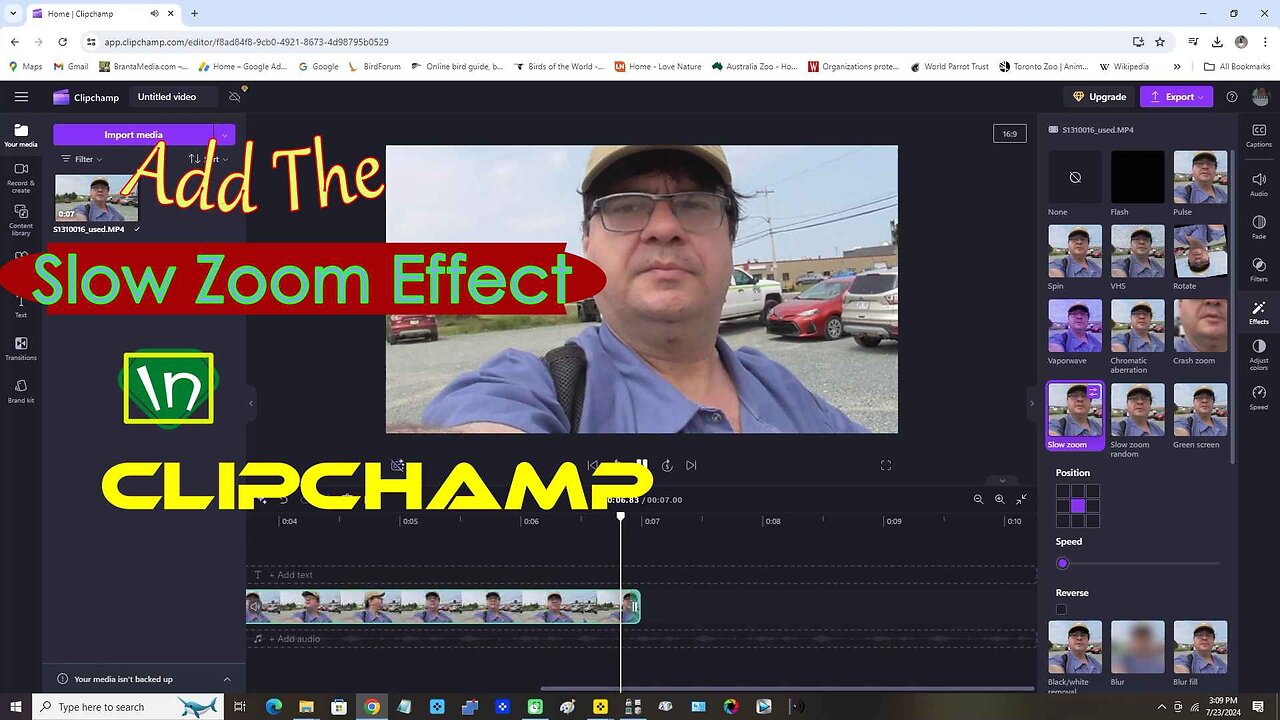
Task: Open the Adjust colors panel
Action: 1259,355
